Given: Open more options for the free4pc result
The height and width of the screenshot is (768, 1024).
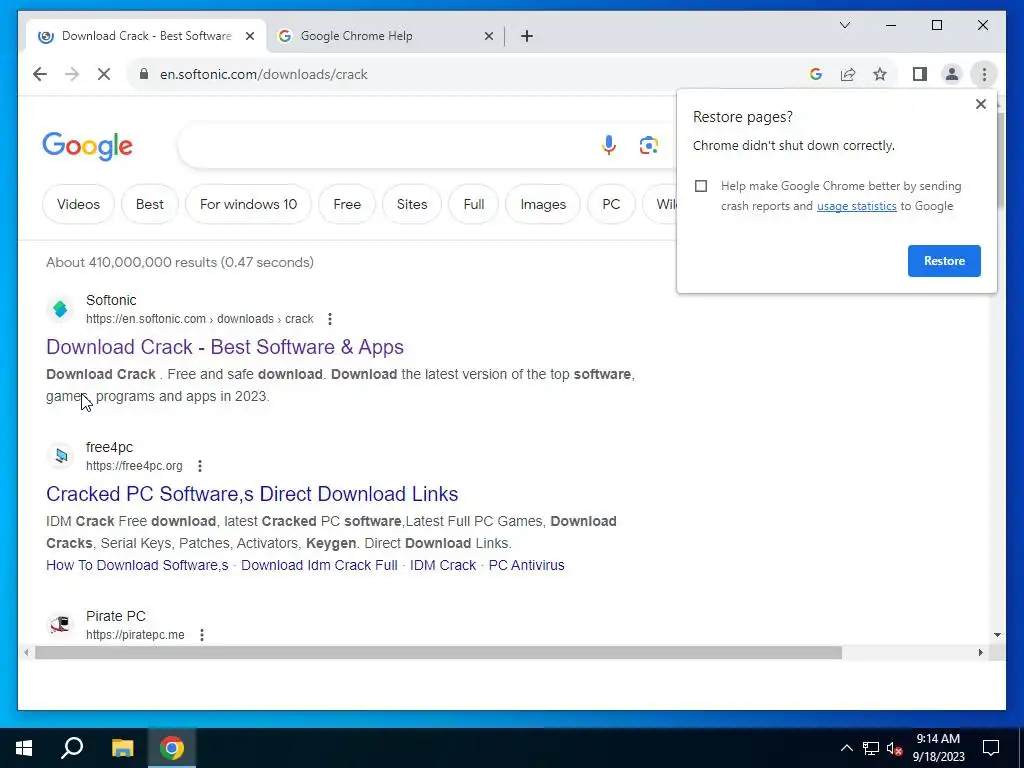Looking at the screenshot, I should [x=200, y=466].
